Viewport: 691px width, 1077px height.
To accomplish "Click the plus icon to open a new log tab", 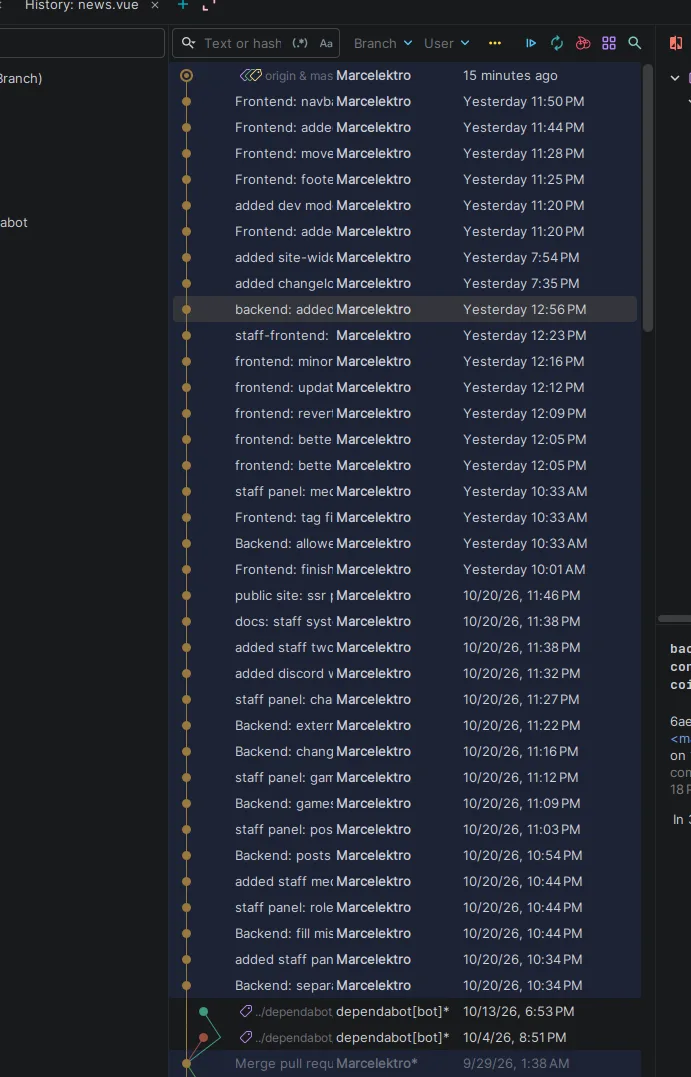I will [x=183, y=5].
